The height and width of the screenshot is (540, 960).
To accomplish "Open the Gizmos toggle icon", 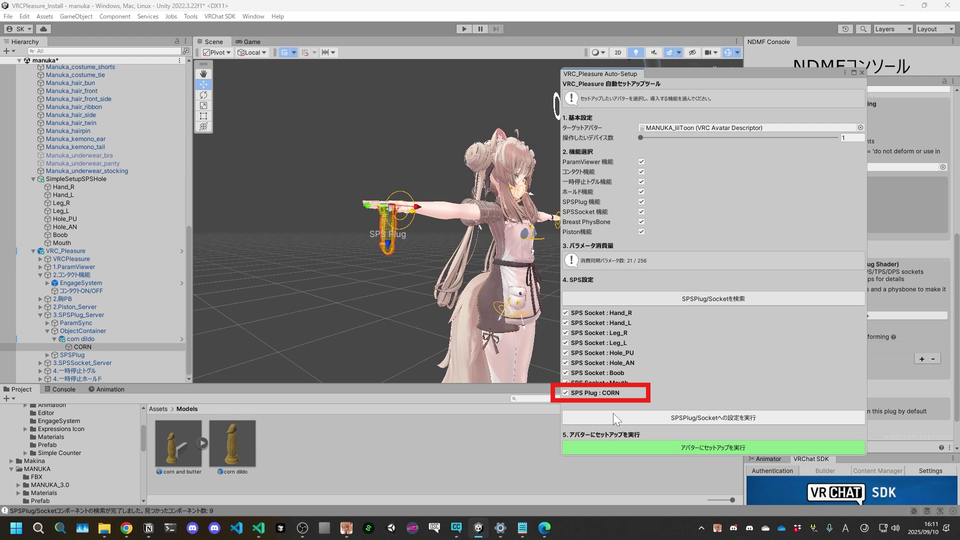I will pos(727,53).
